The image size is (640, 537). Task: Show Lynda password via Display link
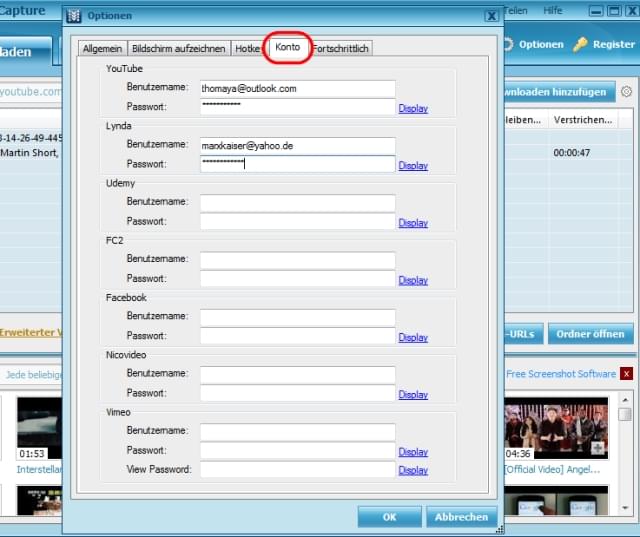(x=413, y=166)
